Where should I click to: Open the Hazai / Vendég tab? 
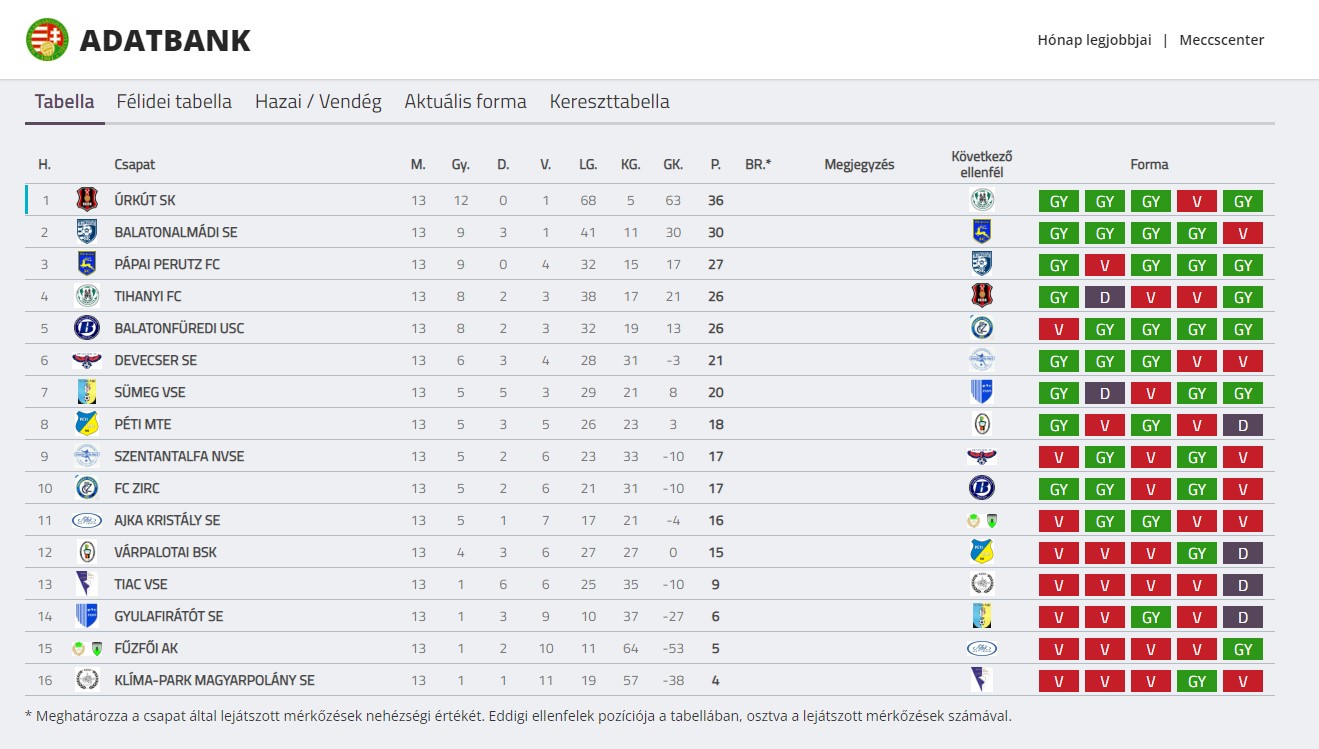[318, 102]
